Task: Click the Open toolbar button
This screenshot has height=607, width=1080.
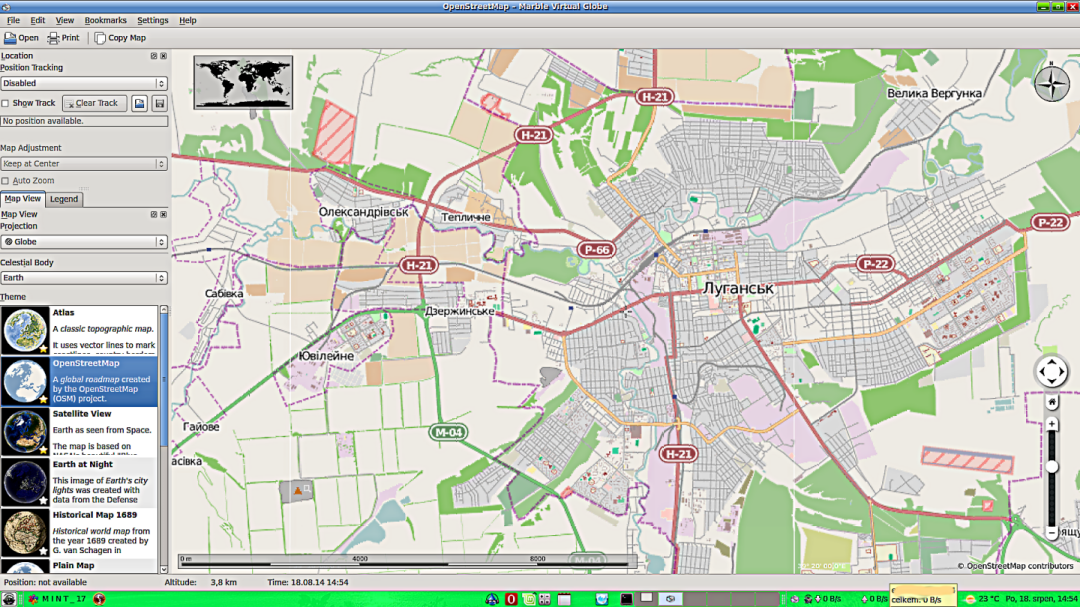Action: point(21,38)
